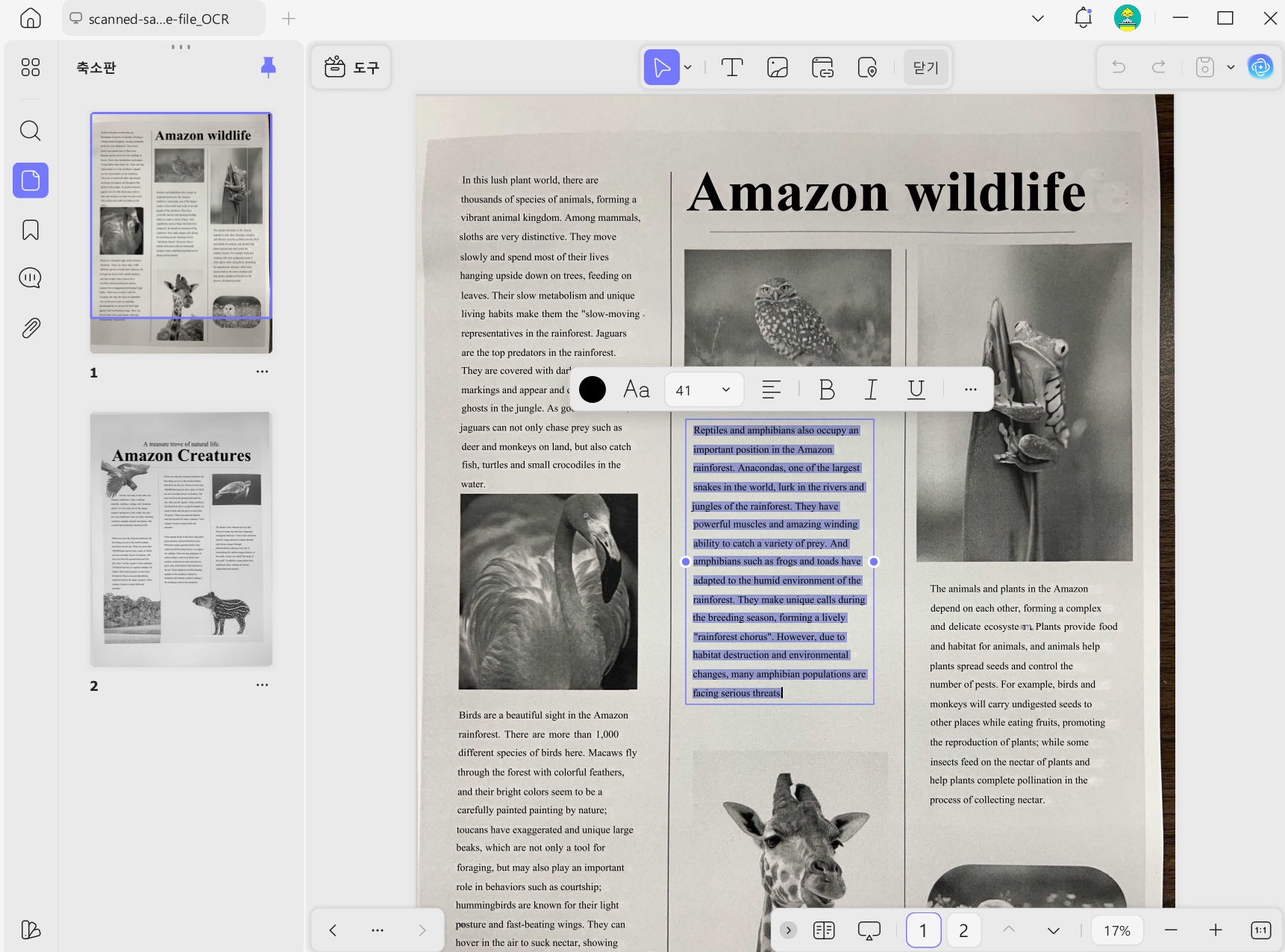The width and height of the screenshot is (1285, 952).
Task: Open the attachments panel paperclip icon
Action: [x=31, y=328]
